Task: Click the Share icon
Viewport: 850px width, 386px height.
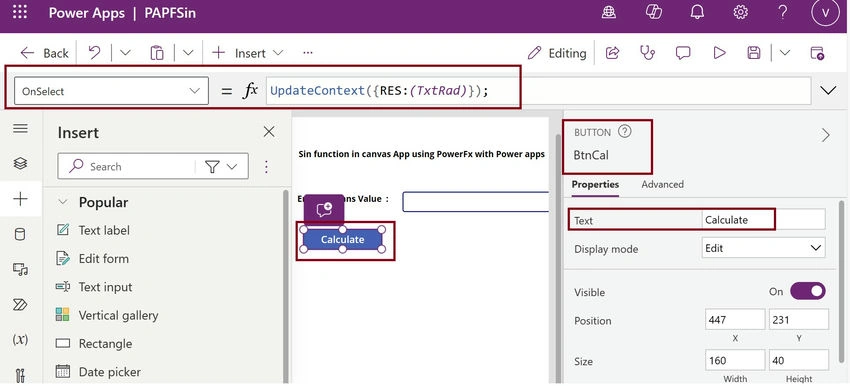Action: coord(613,53)
